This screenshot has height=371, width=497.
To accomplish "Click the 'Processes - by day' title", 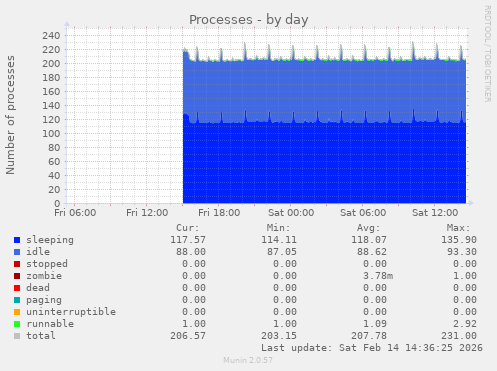I will [x=249, y=20].
